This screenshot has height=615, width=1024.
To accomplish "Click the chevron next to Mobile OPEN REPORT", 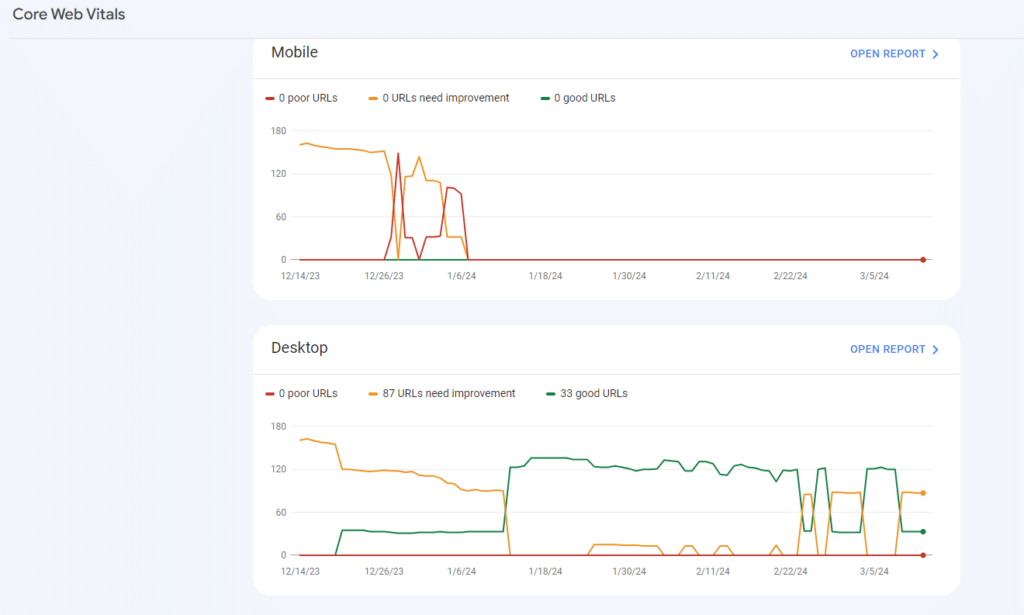I will [x=936, y=54].
